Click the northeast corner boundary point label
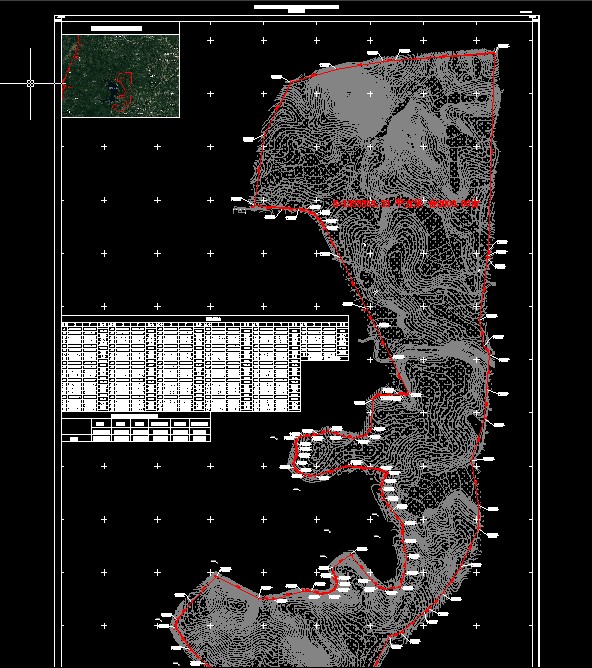The width and height of the screenshot is (592, 668). click(503, 46)
